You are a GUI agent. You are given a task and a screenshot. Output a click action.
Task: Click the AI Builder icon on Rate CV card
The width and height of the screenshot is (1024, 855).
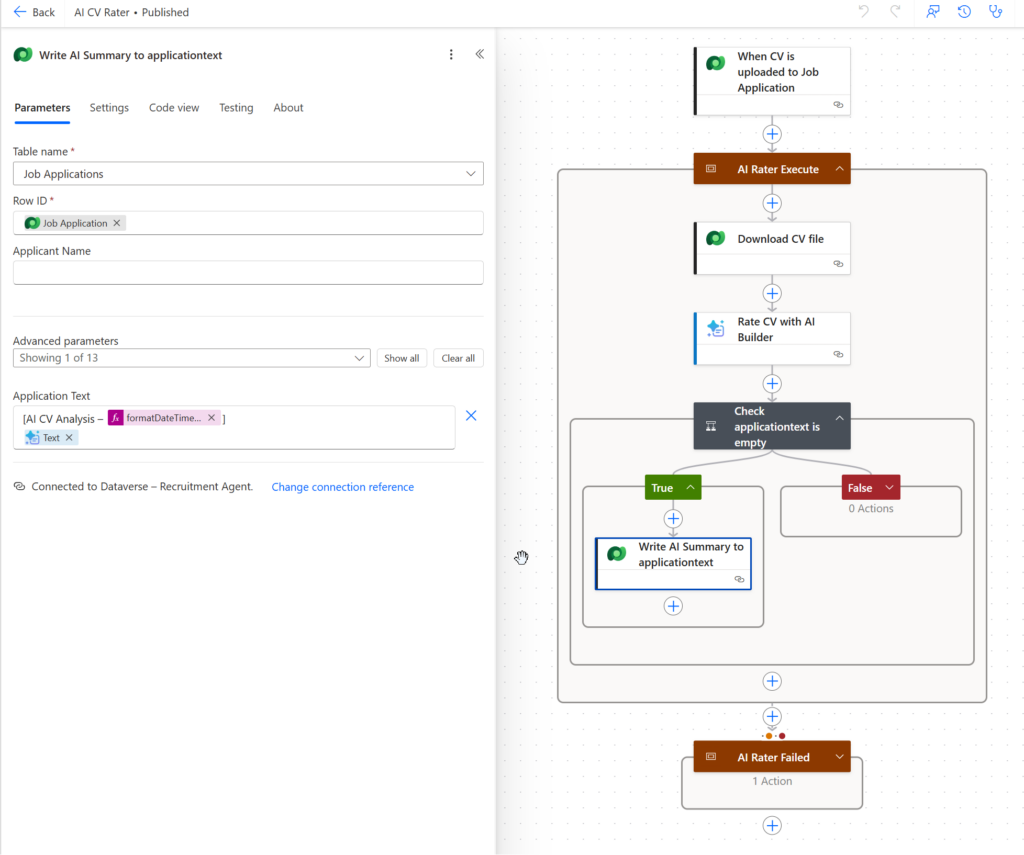(x=716, y=329)
